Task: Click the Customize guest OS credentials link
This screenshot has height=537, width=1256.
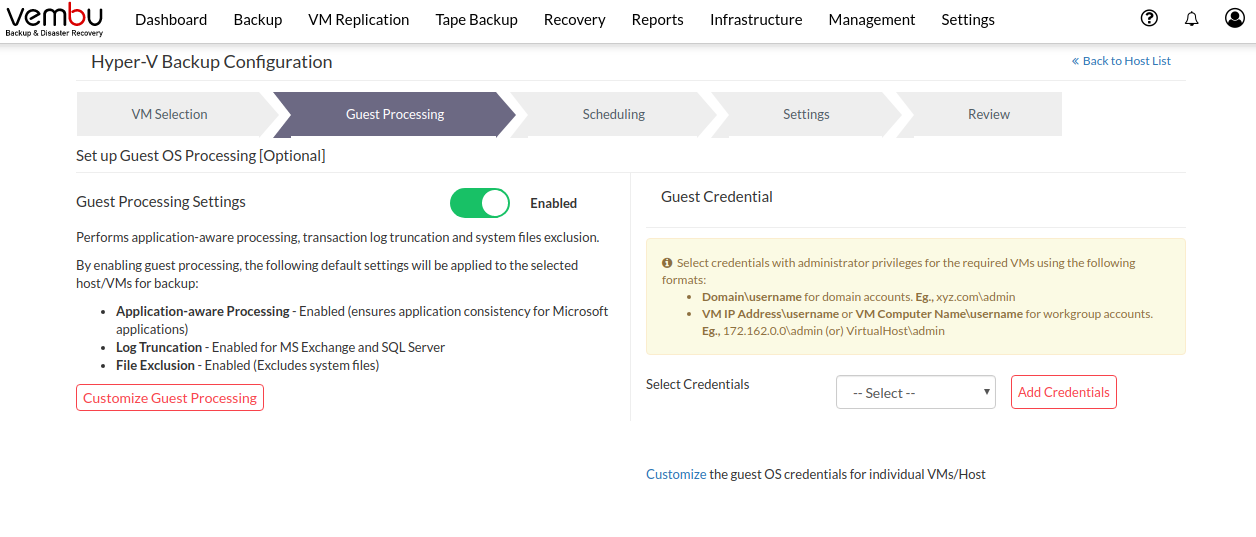Action: coord(676,474)
